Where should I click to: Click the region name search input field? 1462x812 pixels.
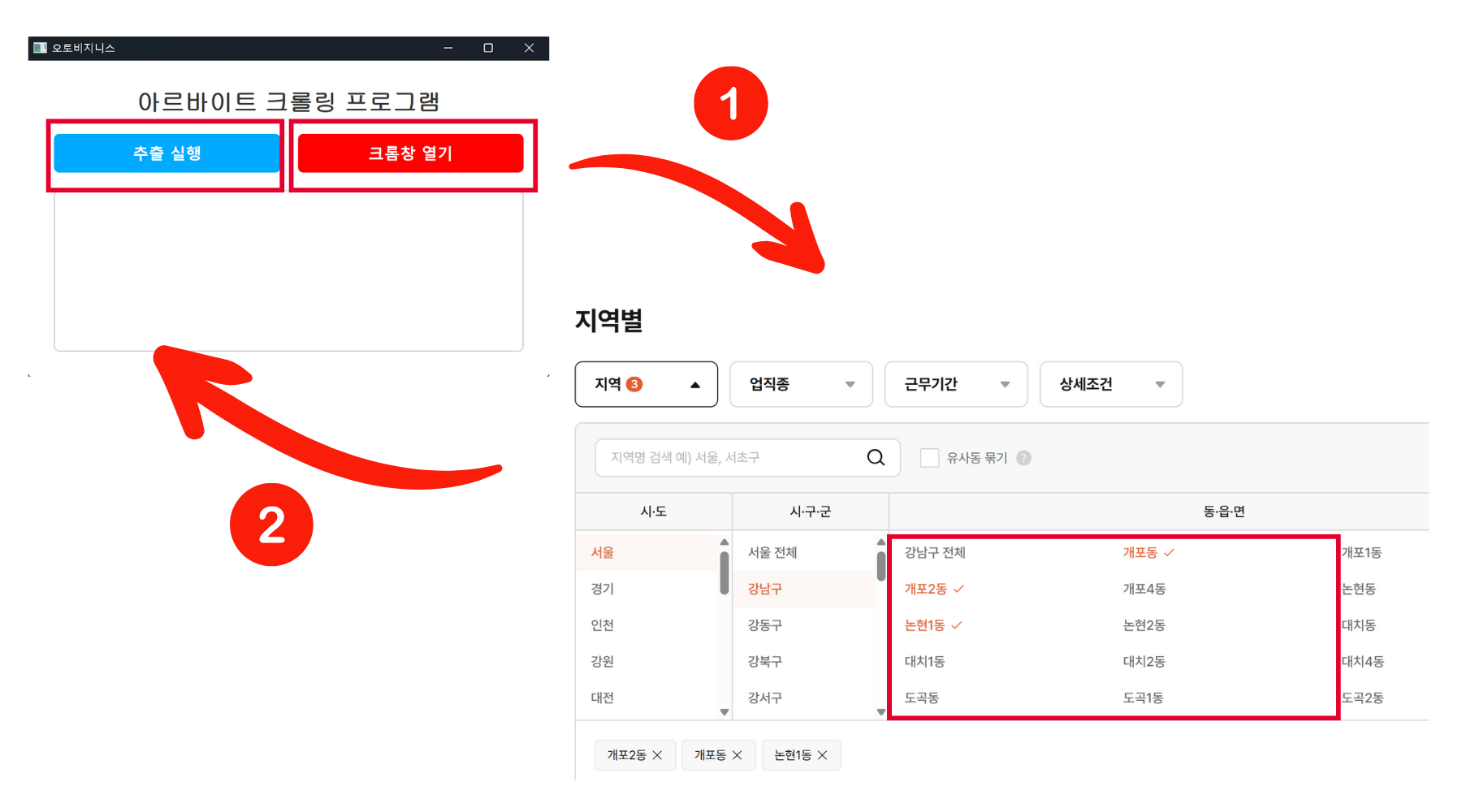pos(731,457)
